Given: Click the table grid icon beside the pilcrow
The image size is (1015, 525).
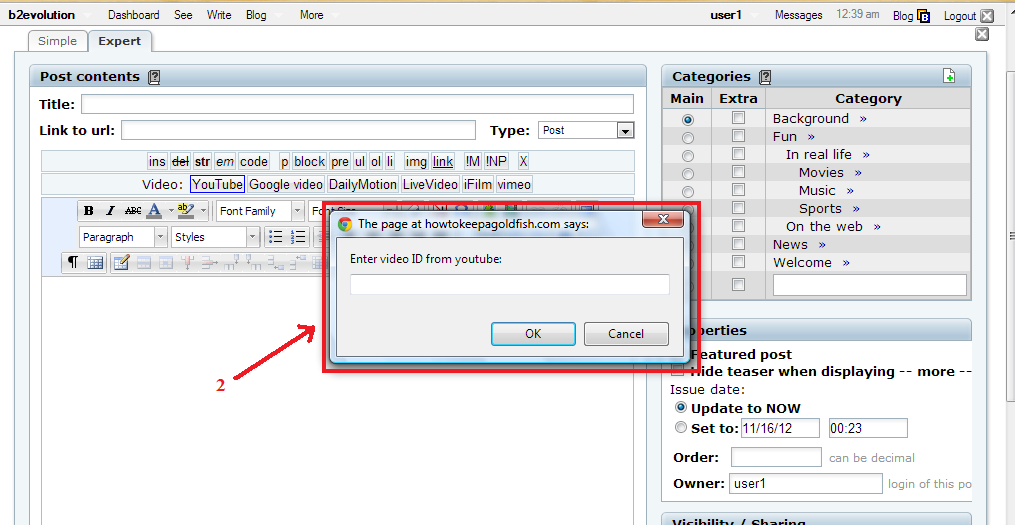Looking at the screenshot, I should 95,262.
